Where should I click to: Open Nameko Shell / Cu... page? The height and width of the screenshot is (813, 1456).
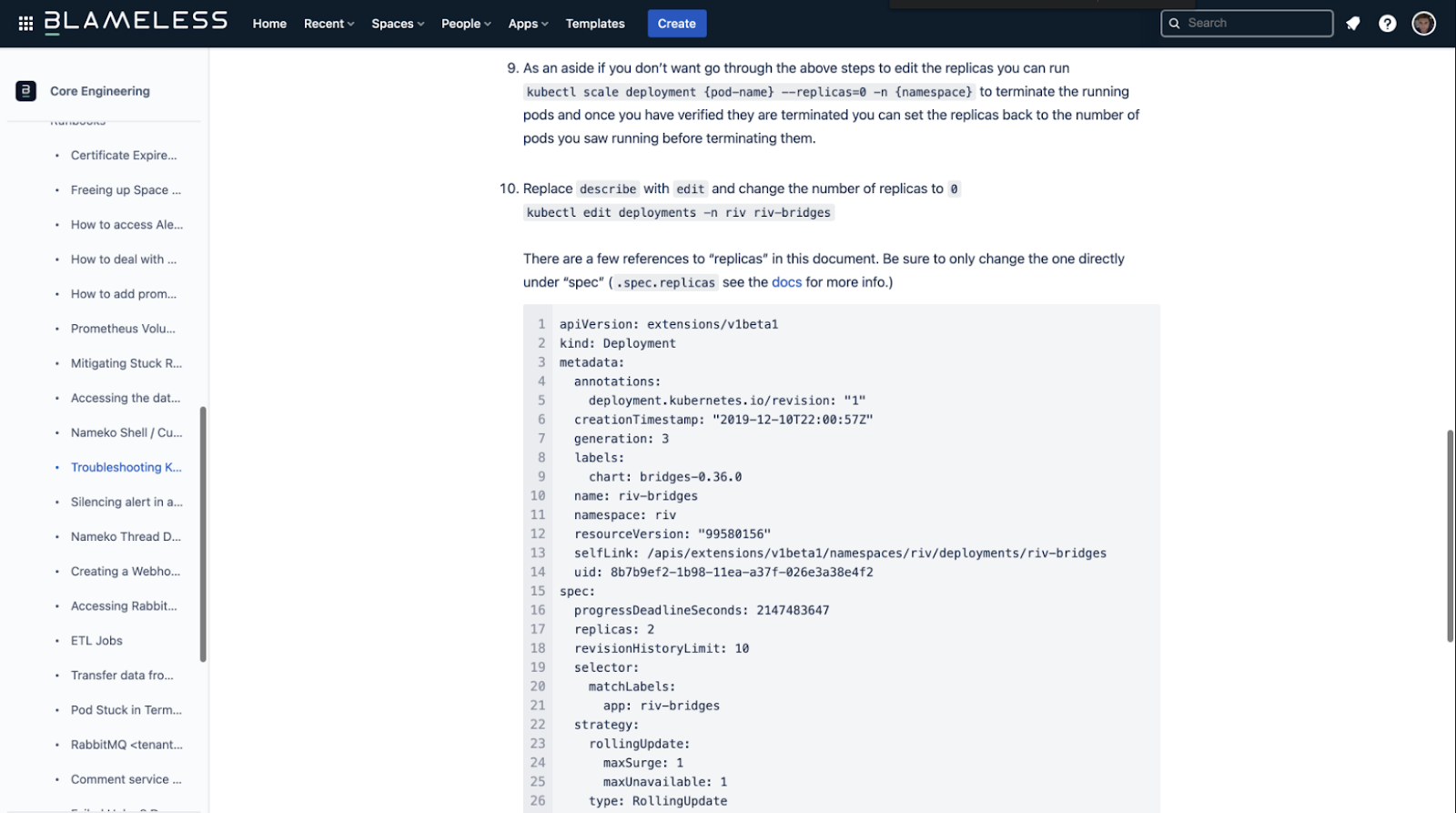(126, 432)
